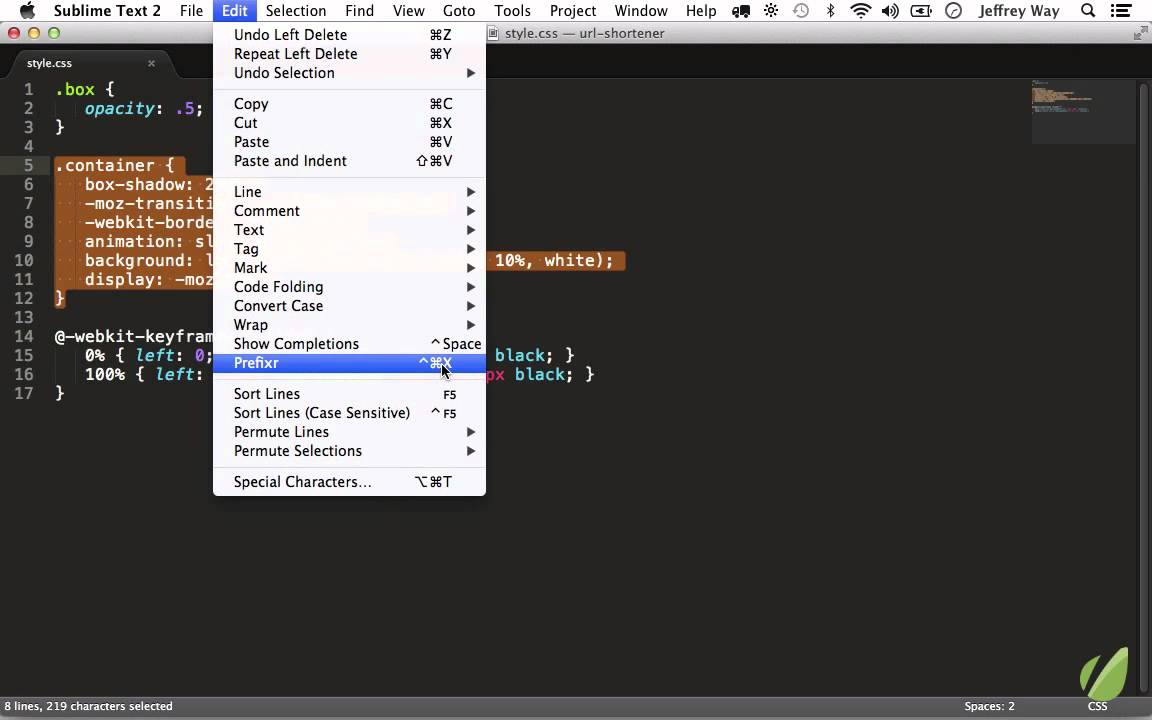Open the View menu
The image size is (1152, 720).
(408, 10)
